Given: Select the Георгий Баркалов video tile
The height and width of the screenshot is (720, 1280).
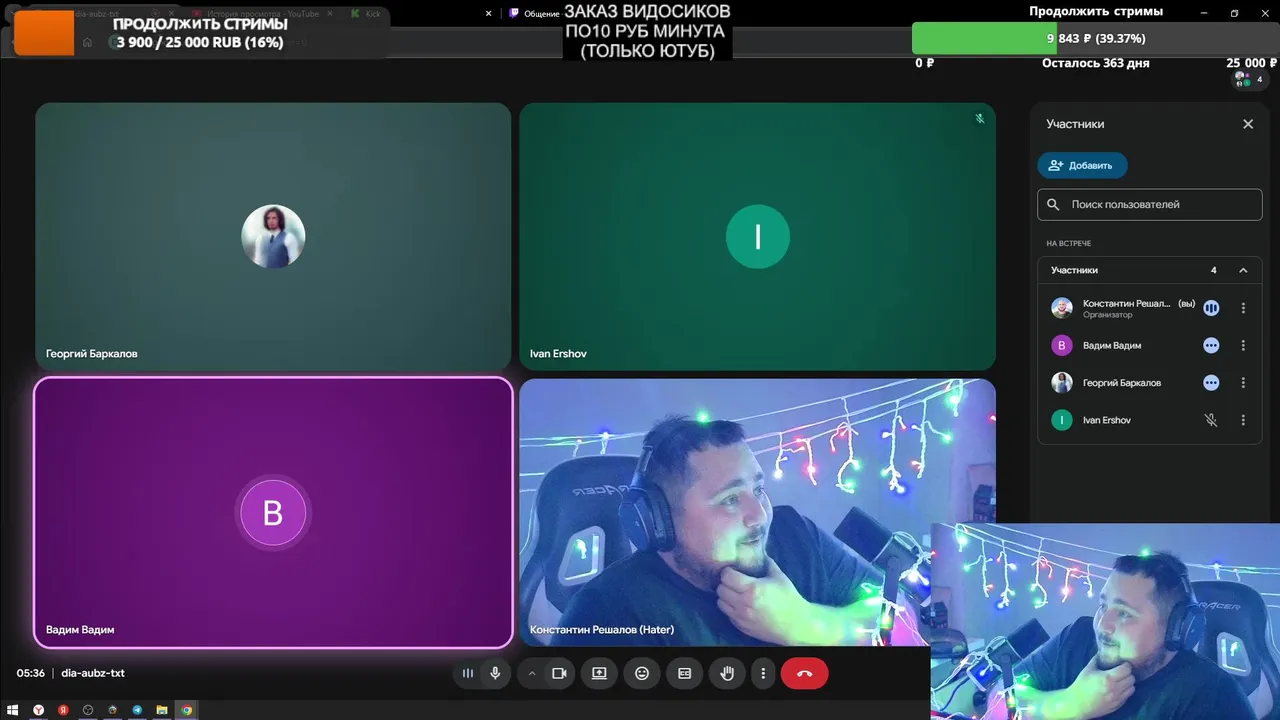Looking at the screenshot, I should pos(273,237).
